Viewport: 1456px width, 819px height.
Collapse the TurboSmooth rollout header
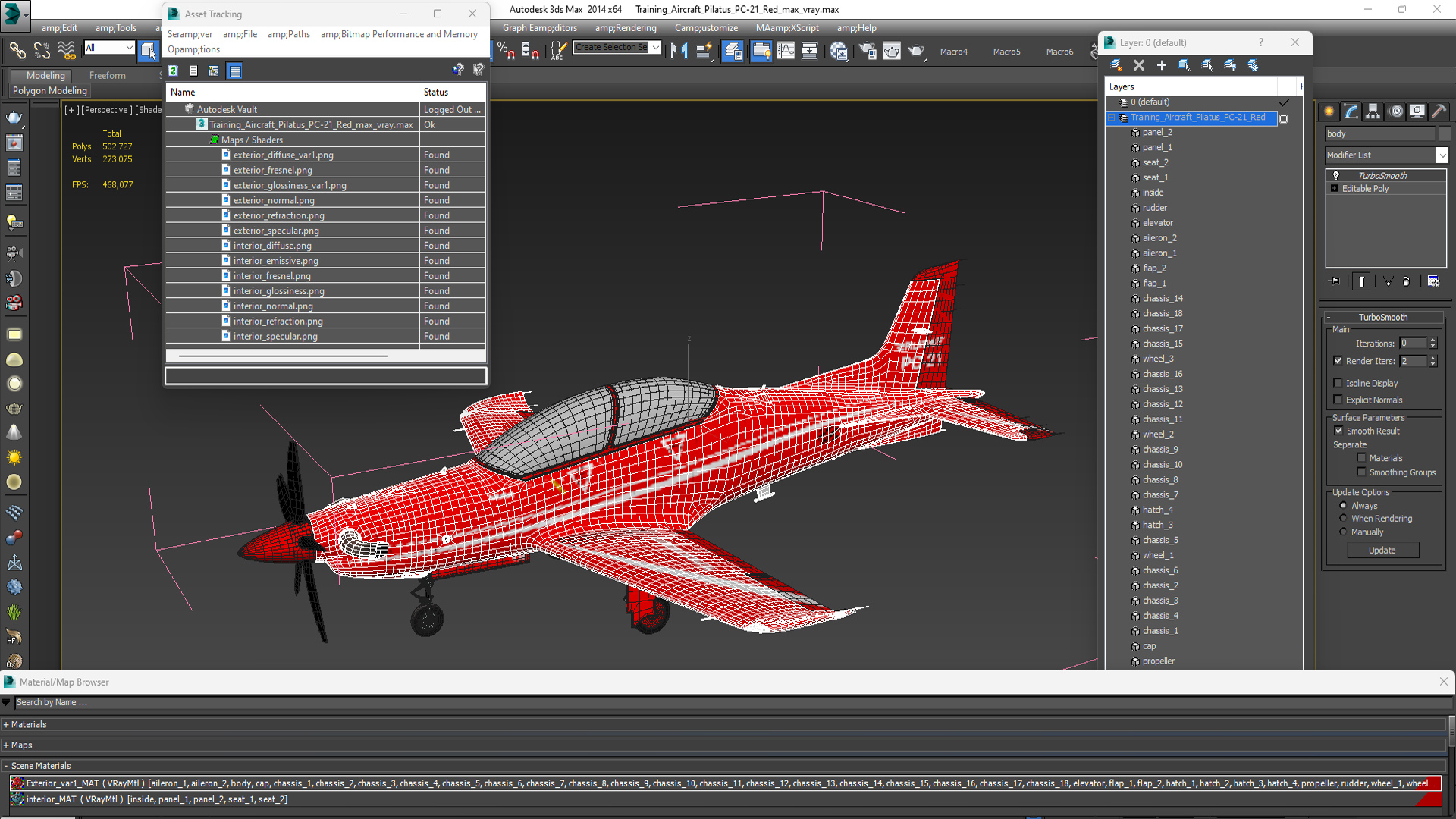tap(1382, 317)
